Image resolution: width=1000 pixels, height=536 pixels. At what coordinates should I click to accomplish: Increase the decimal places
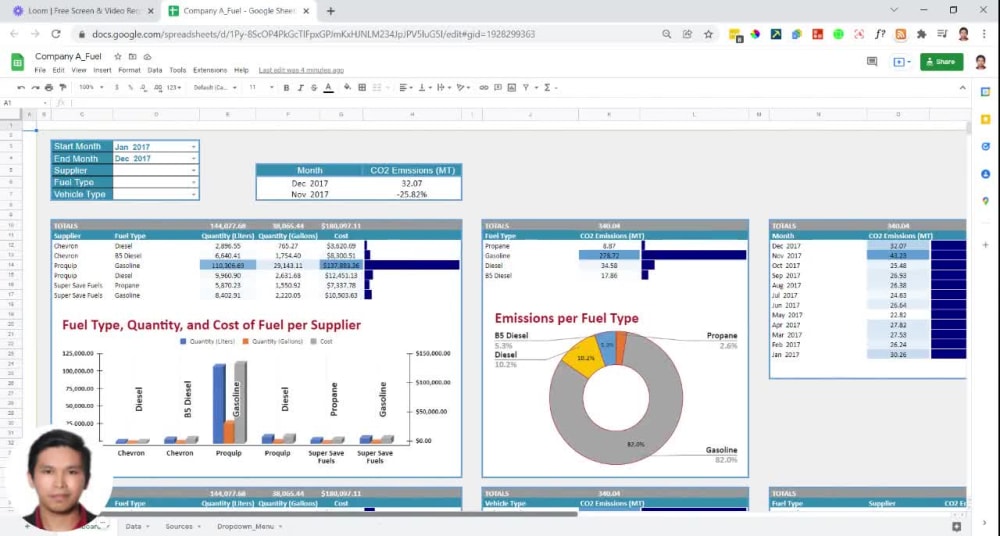(x=158, y=87)
